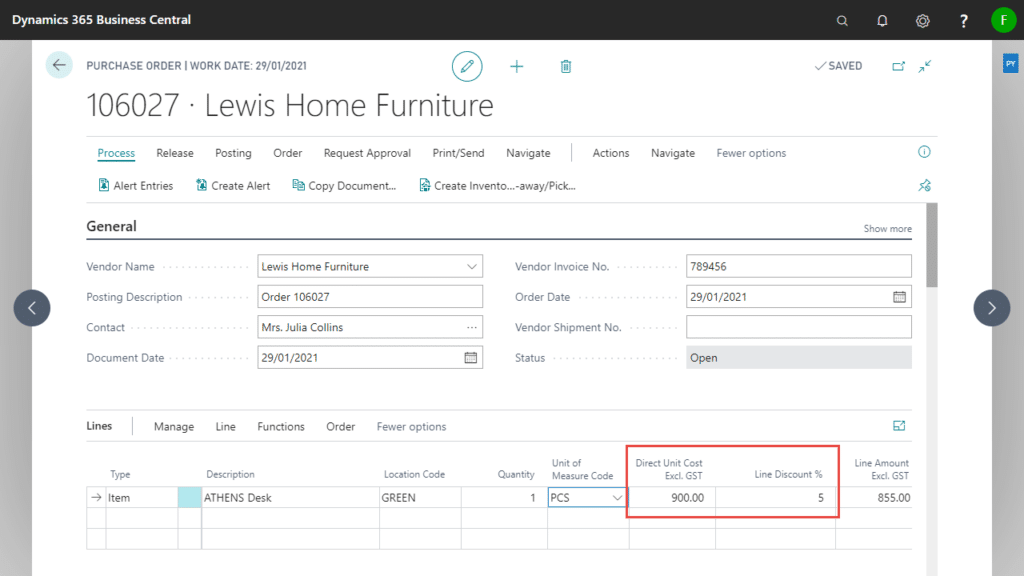
Task: Go to next record arrow
Action: 991,308
